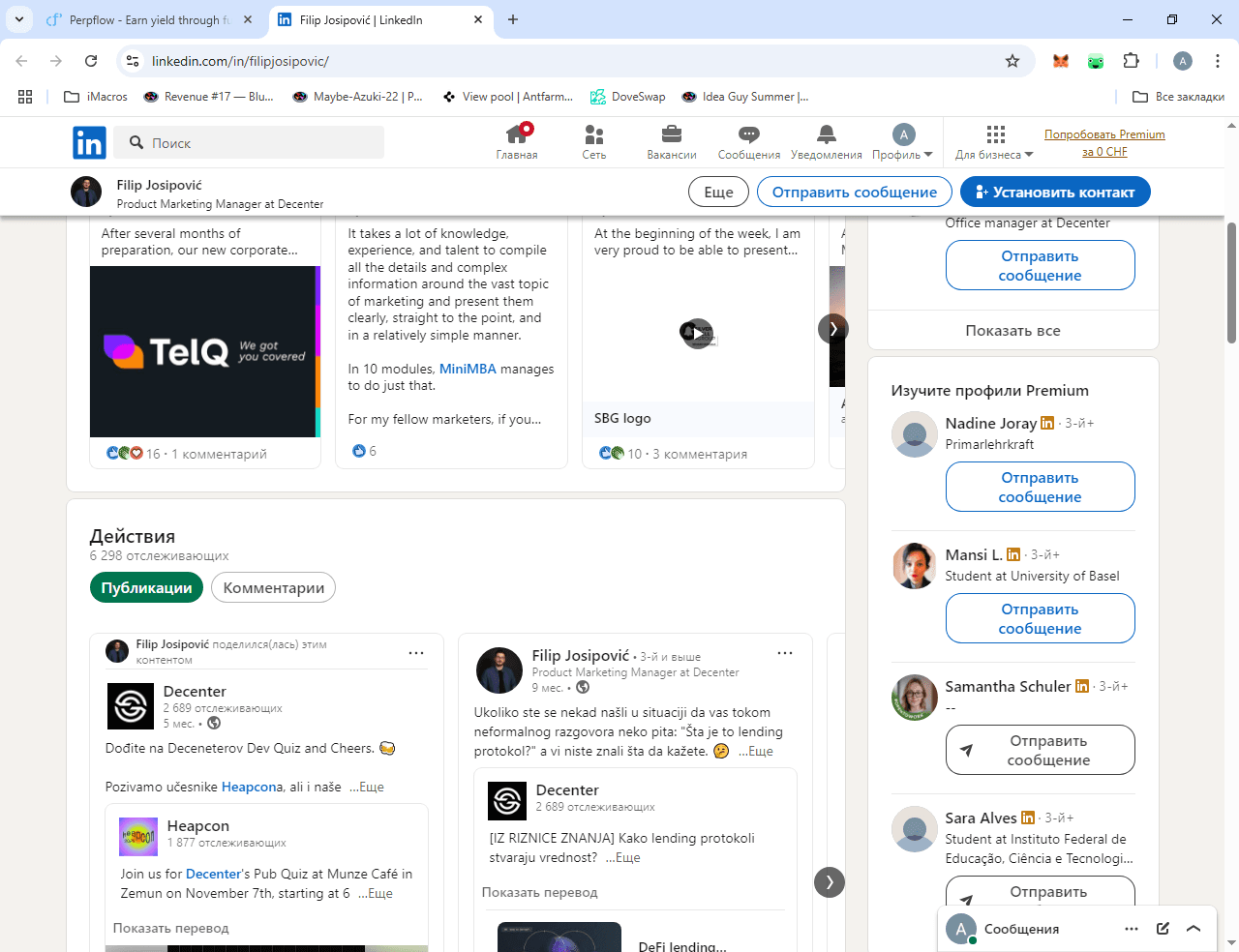Click Попробовать Premium за 0 CHF link
This screenshot has width=1239, height=952.
[1104, 143]
